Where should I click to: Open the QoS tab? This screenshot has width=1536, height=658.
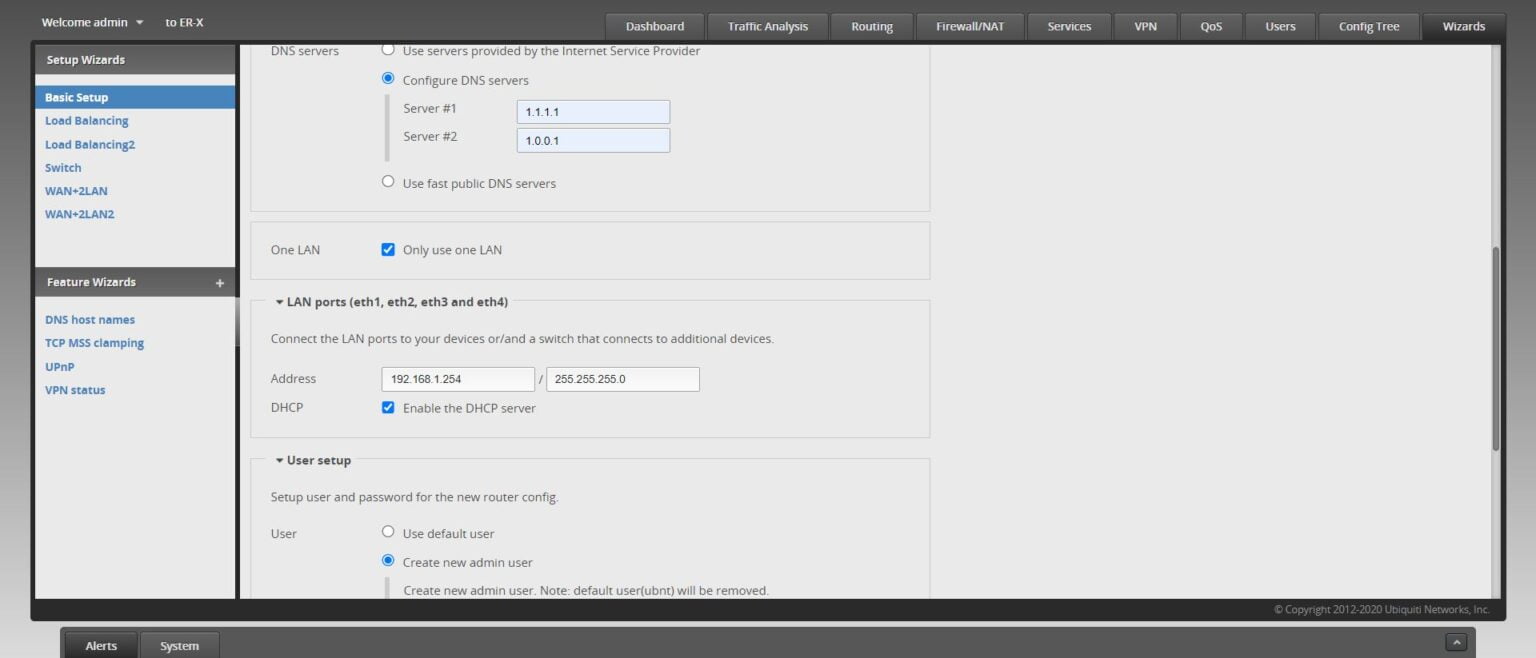[1211, 27]
